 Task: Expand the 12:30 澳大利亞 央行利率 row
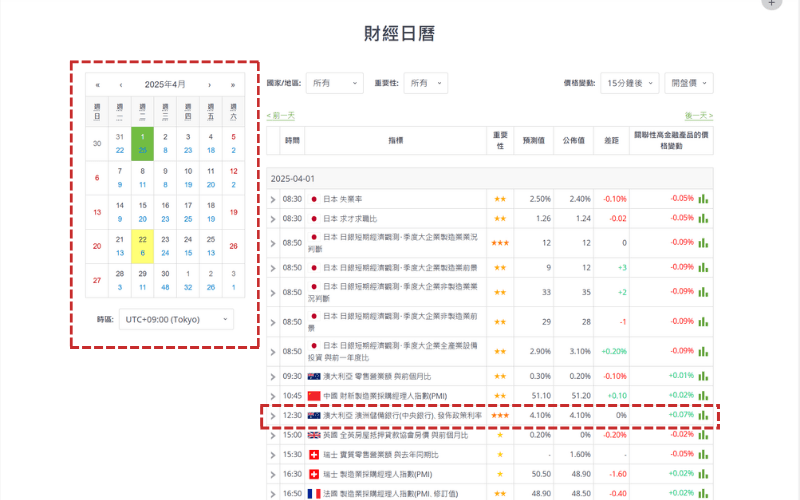[x=273, y=415]
